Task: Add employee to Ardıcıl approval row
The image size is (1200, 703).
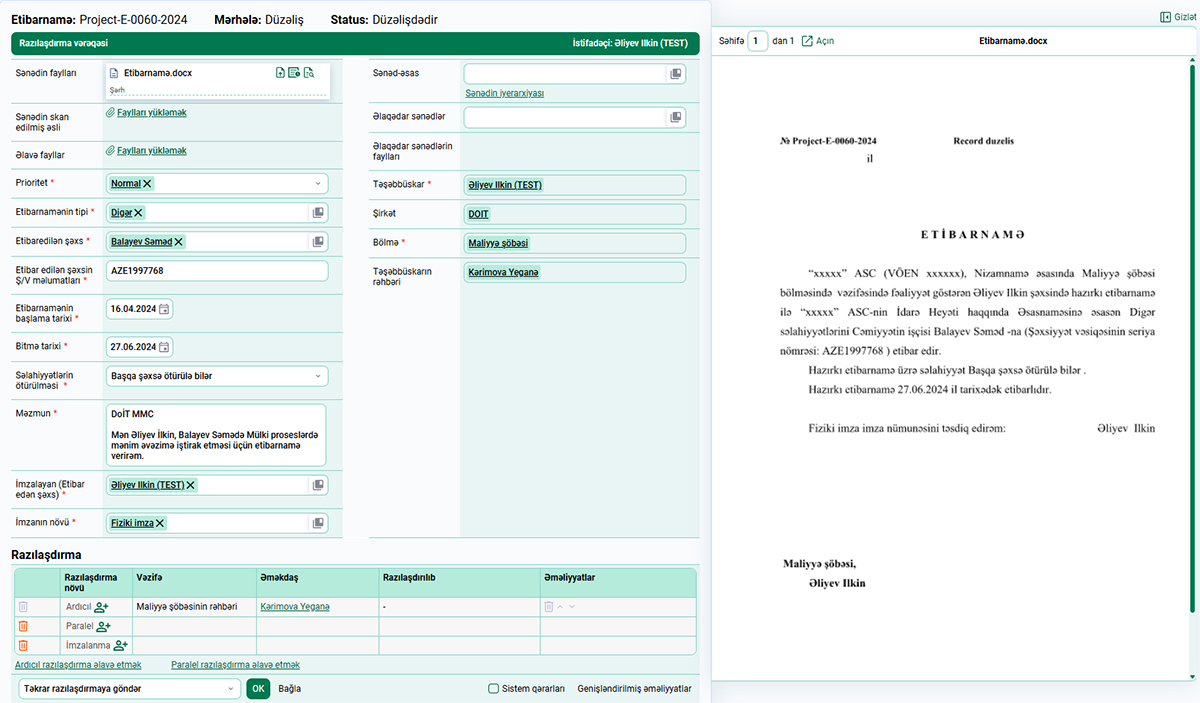Action: (x=102, y=607)
